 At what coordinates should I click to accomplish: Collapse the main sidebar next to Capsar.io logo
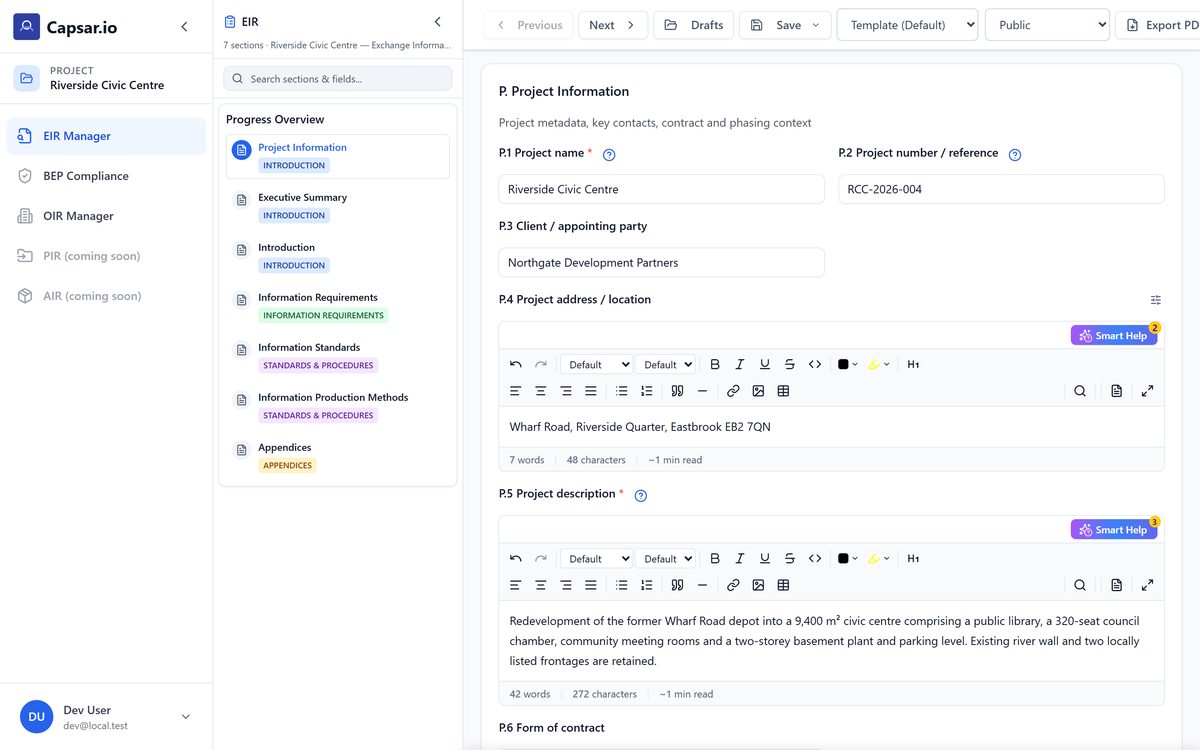pyautogui.click(x=184, y=27)
